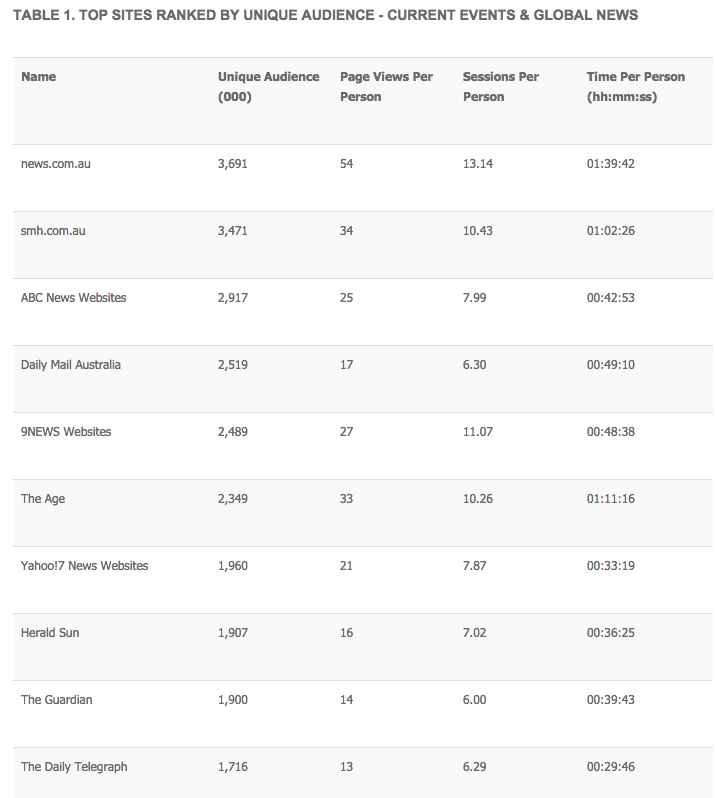716x798 pixels.
Task: Select the 01:11:16 time value for The Age
Action: pos(611,499)
